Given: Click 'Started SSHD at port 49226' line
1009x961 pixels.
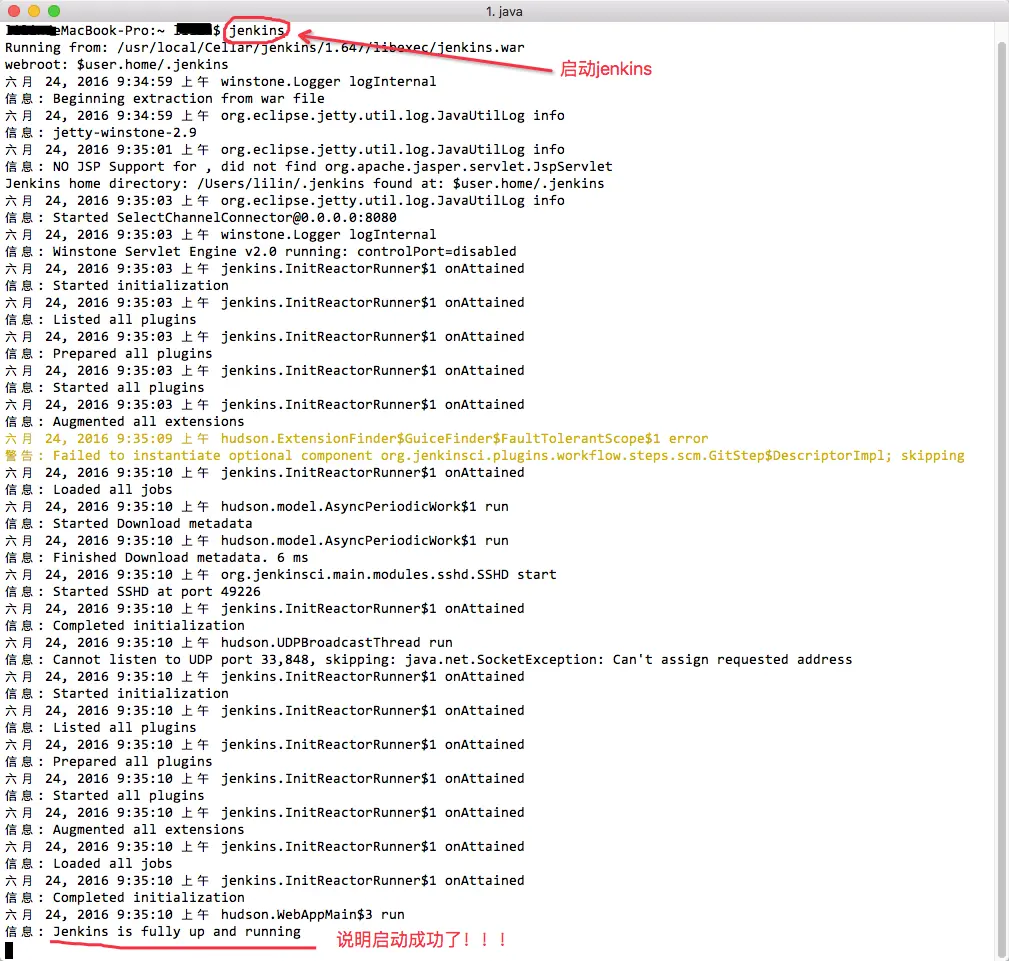Looking at the screenshot, I should (x=133, y=592).
